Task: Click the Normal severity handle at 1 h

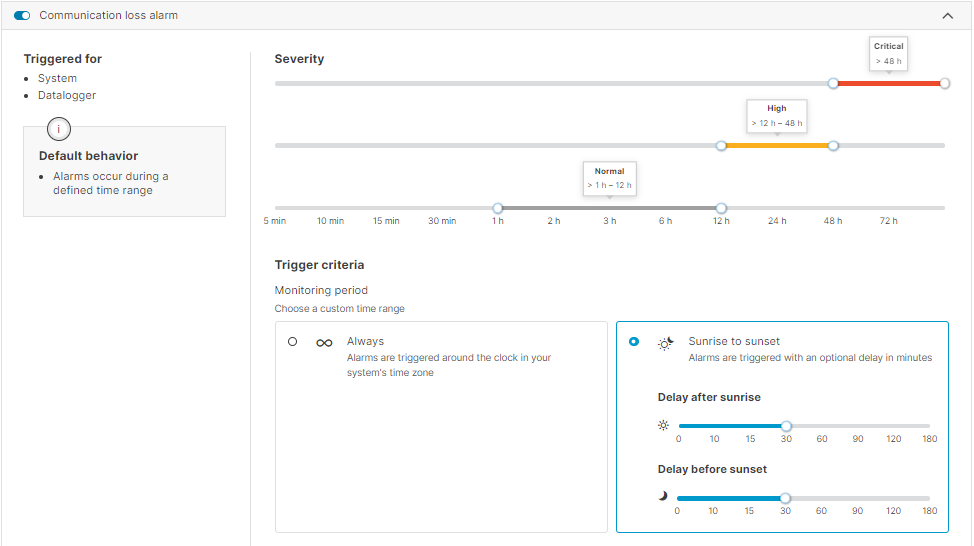Action: (498, 208)
